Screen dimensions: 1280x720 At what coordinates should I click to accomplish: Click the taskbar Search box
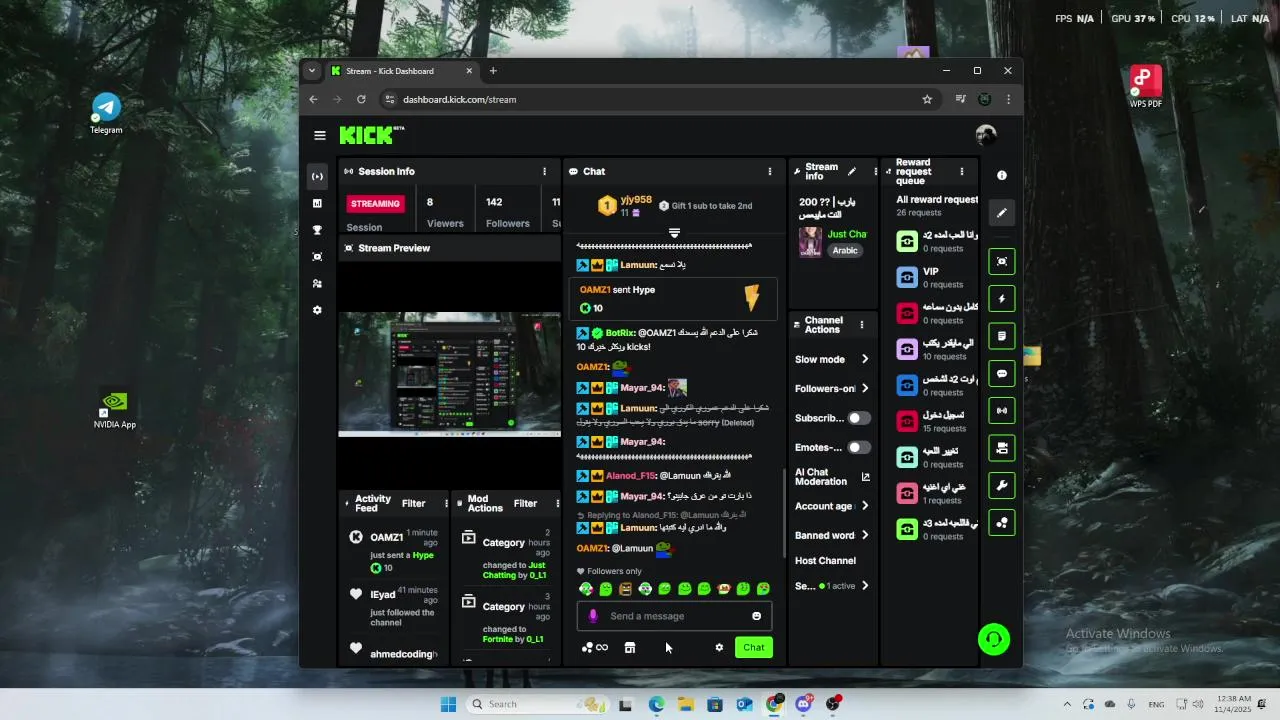click(x=537, y=704)
